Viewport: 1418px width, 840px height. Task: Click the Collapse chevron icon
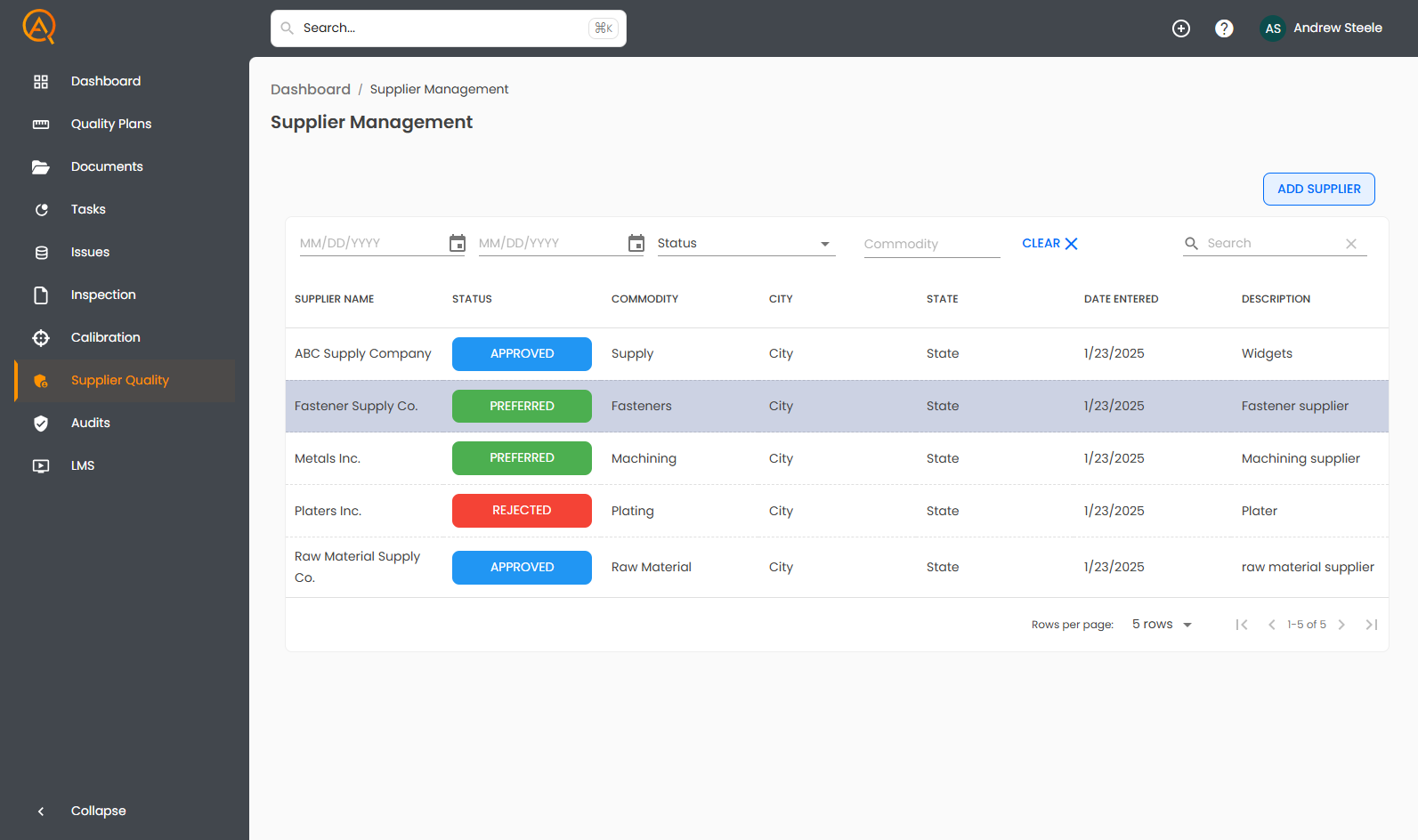[41, 812]
